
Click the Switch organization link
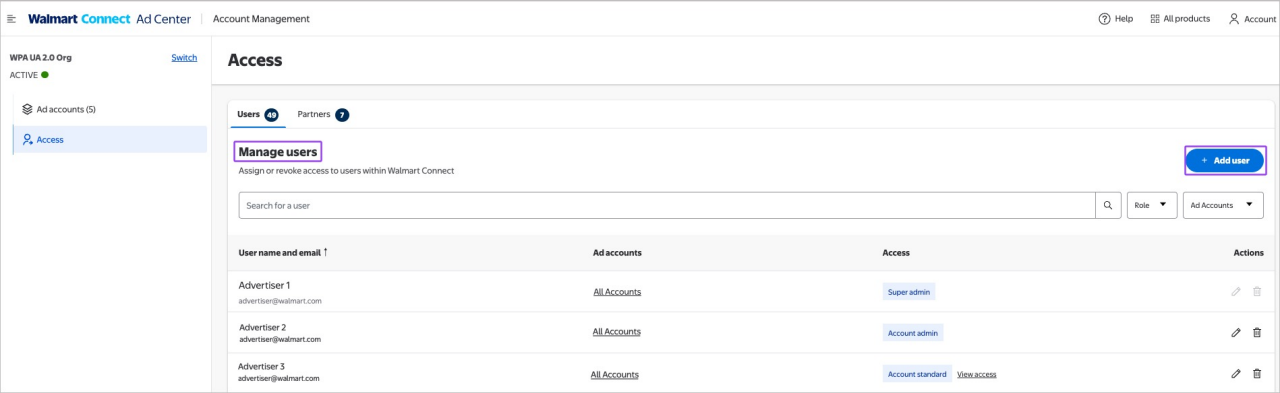(x=184, y=57)
